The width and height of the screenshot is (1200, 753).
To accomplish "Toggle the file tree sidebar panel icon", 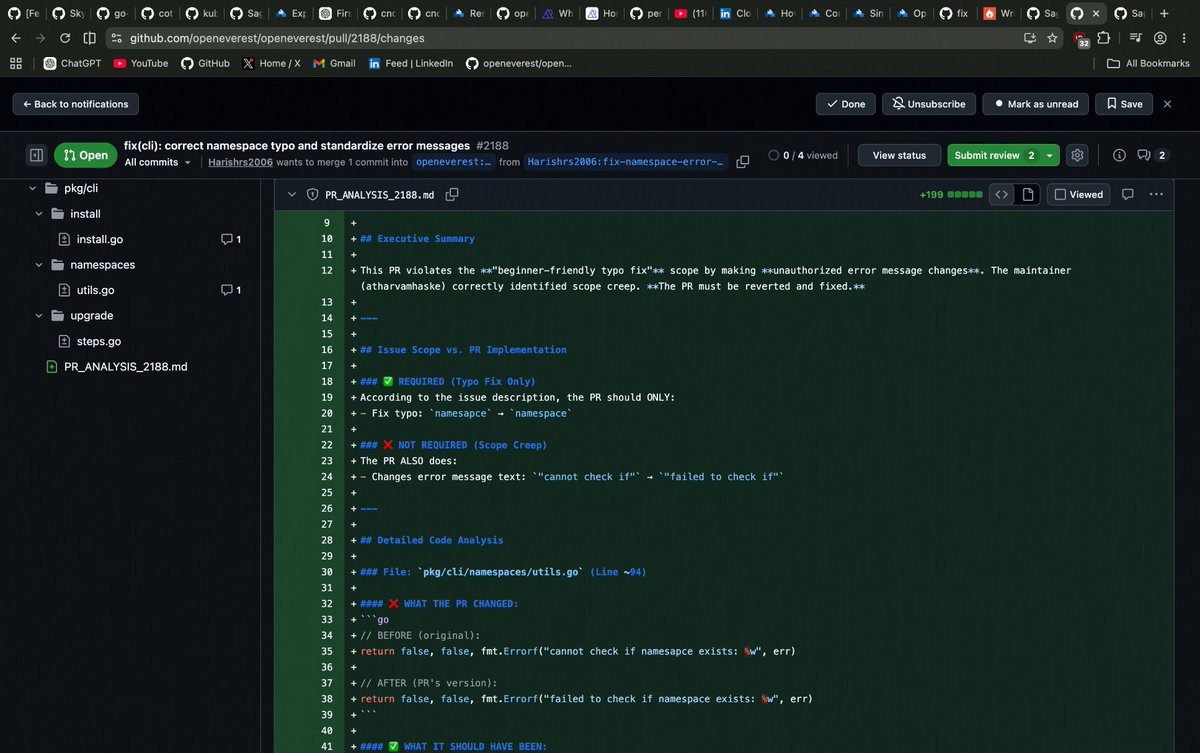I will coord(36,155).
